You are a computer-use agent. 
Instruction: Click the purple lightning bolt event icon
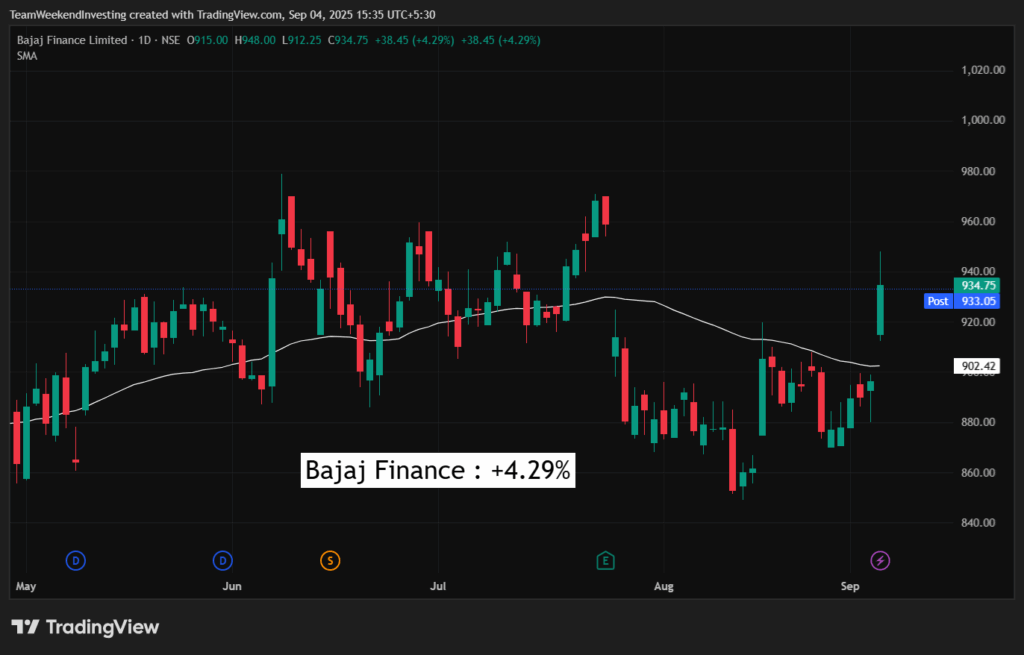[880, 560]
